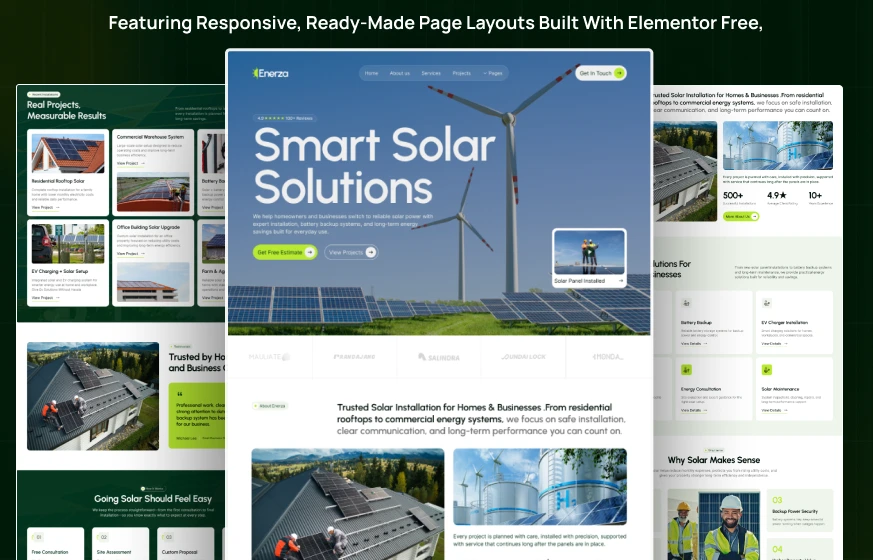Select Projects in the navigation bar
The height and width of the screenshot is (560, 873).
(462, 73)
